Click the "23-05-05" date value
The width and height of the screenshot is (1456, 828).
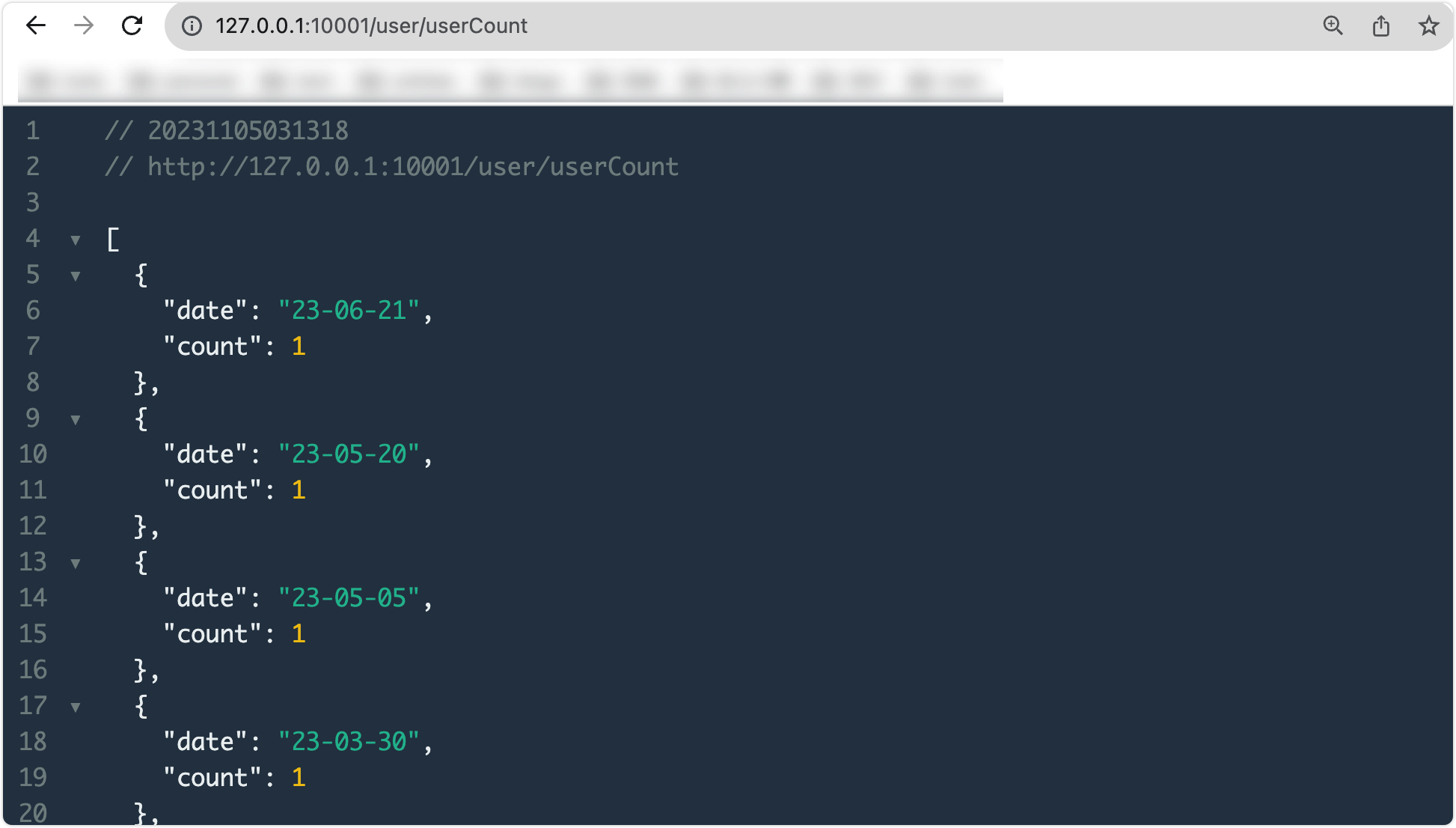click(x=349, y=598)
